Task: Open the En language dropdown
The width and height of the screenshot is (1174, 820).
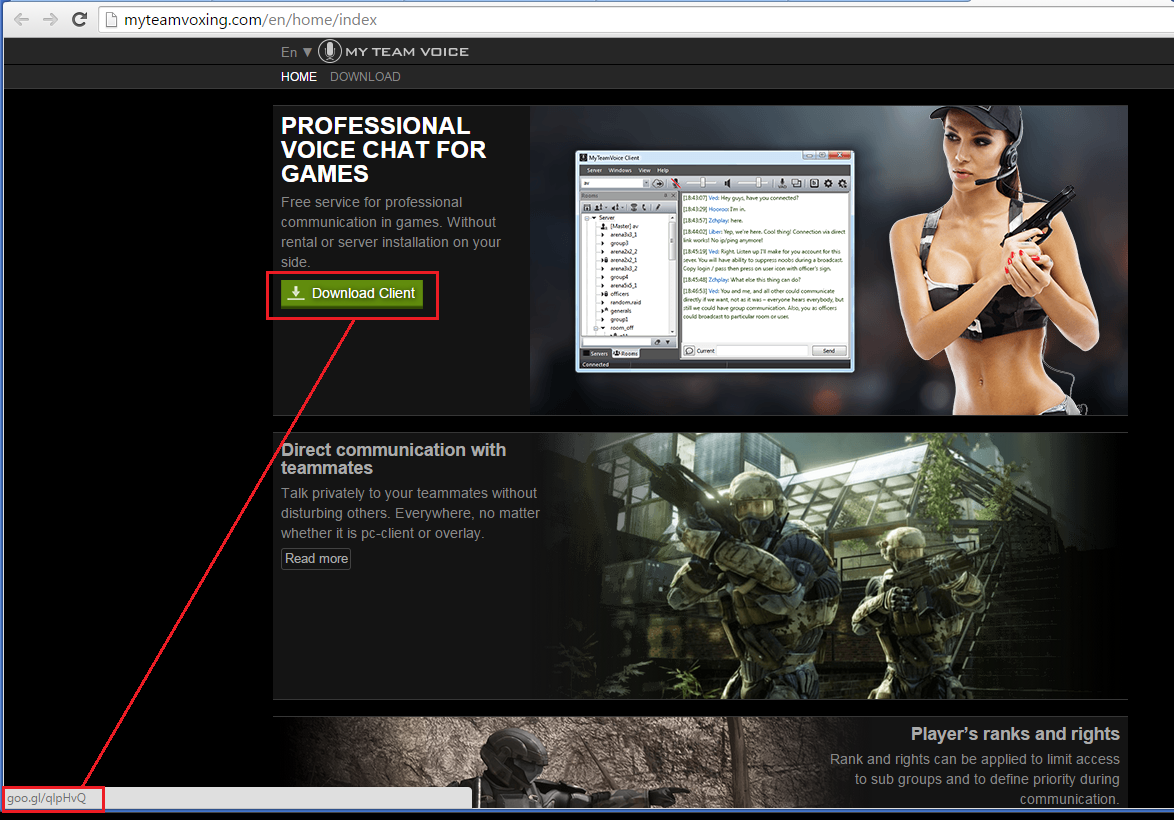Action: (296, 52)
